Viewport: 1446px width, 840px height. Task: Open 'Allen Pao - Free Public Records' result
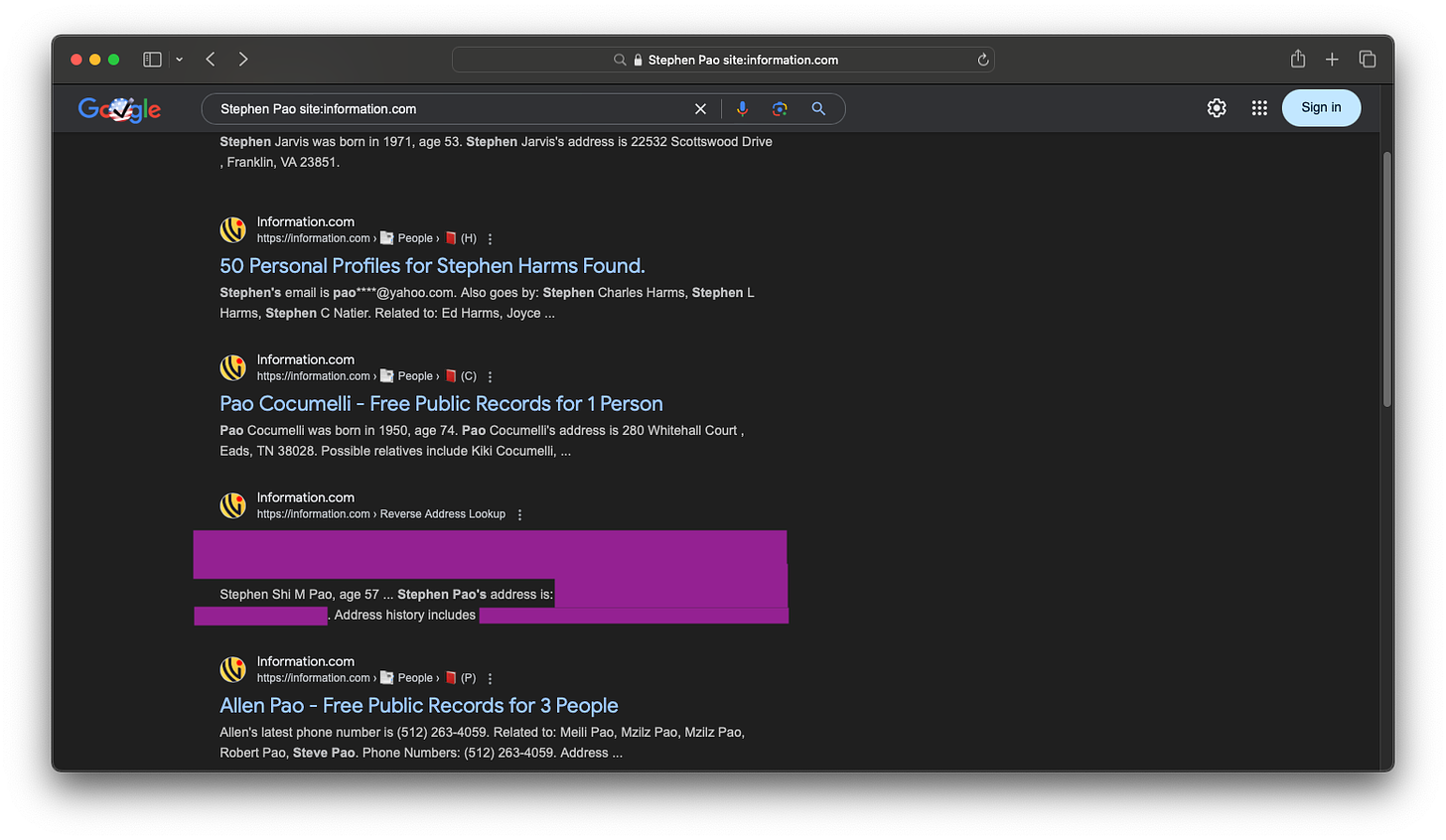419,706
